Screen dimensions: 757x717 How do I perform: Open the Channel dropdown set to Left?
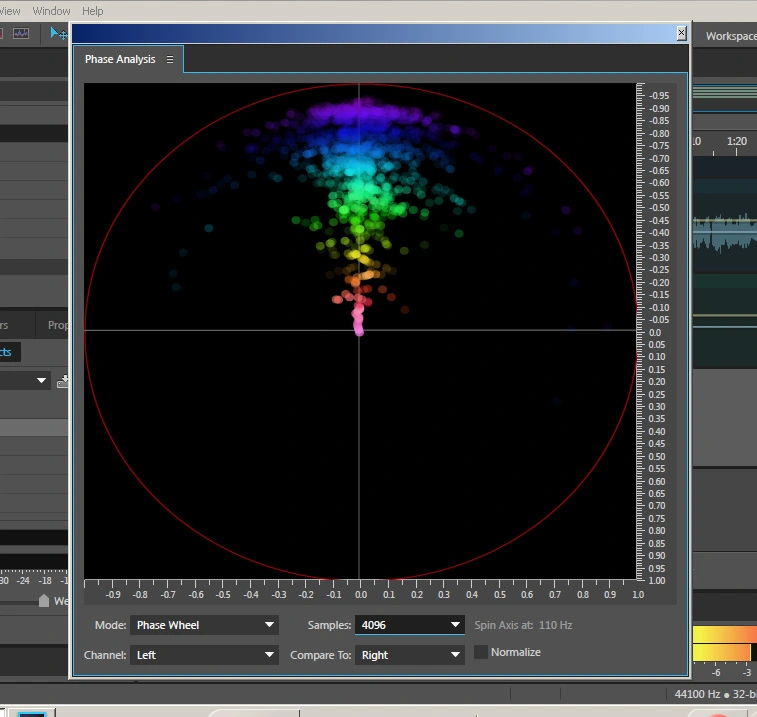[x=204, y=655]
